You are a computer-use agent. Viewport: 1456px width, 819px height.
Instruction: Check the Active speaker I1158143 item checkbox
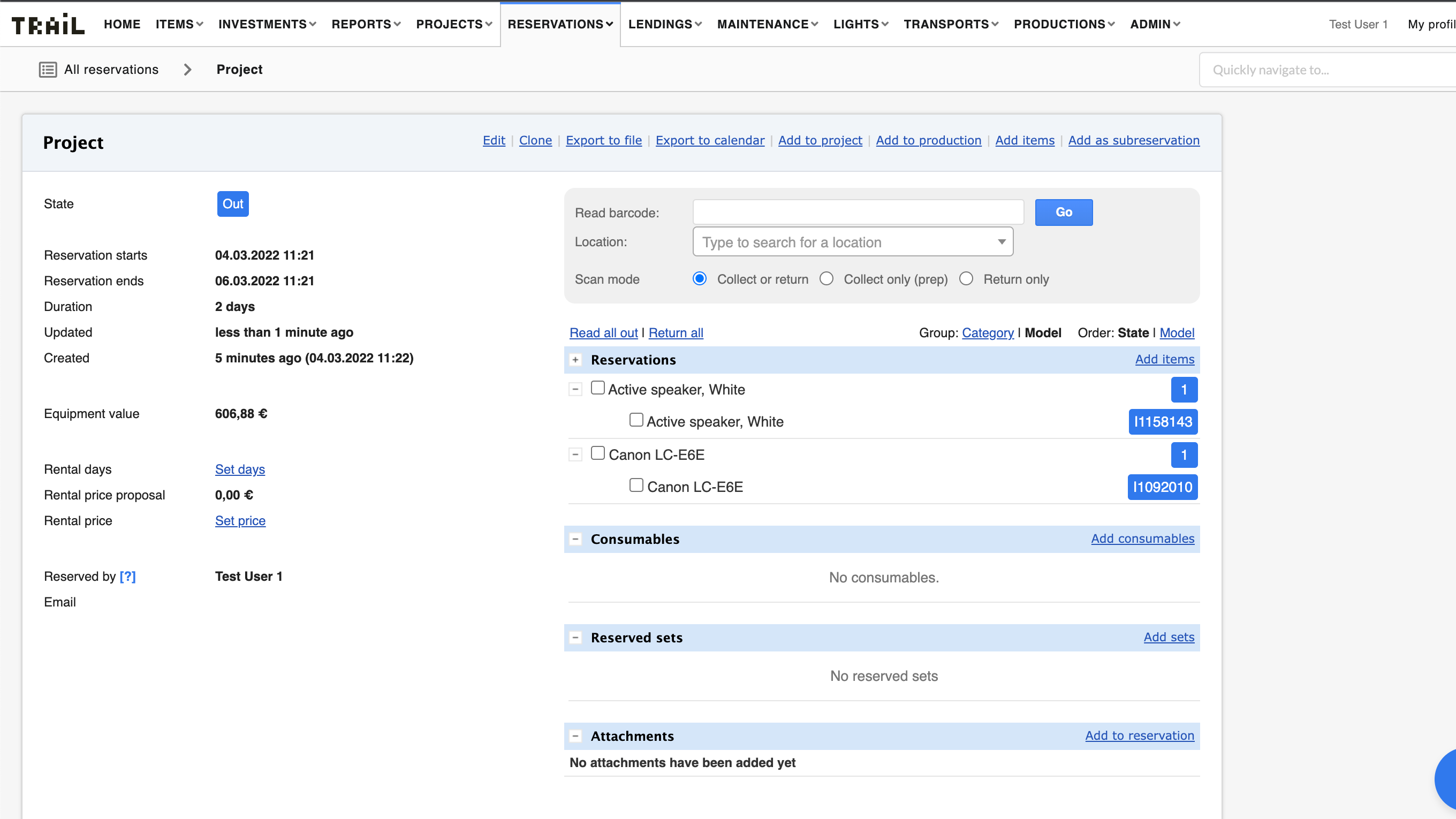pyautogui.click(x=636, y=420)
